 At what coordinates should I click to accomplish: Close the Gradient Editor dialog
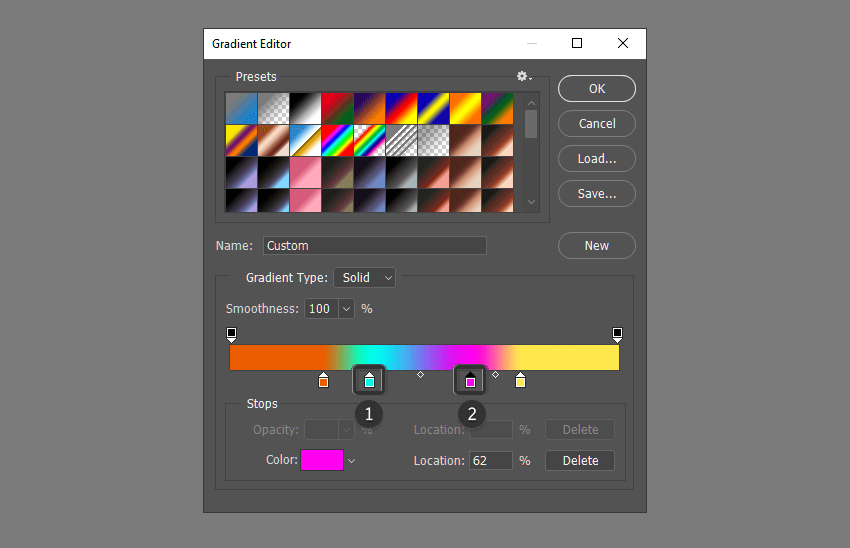(x=623, y=43)
